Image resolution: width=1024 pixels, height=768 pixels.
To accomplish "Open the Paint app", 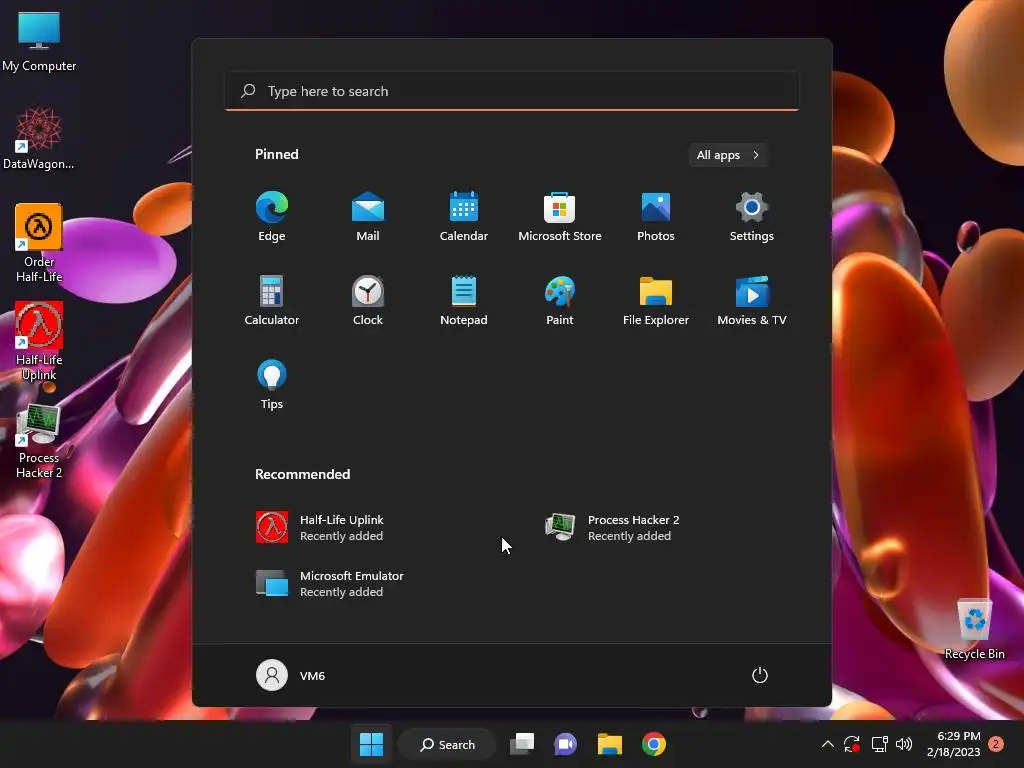I will click(x=560, y=300).
